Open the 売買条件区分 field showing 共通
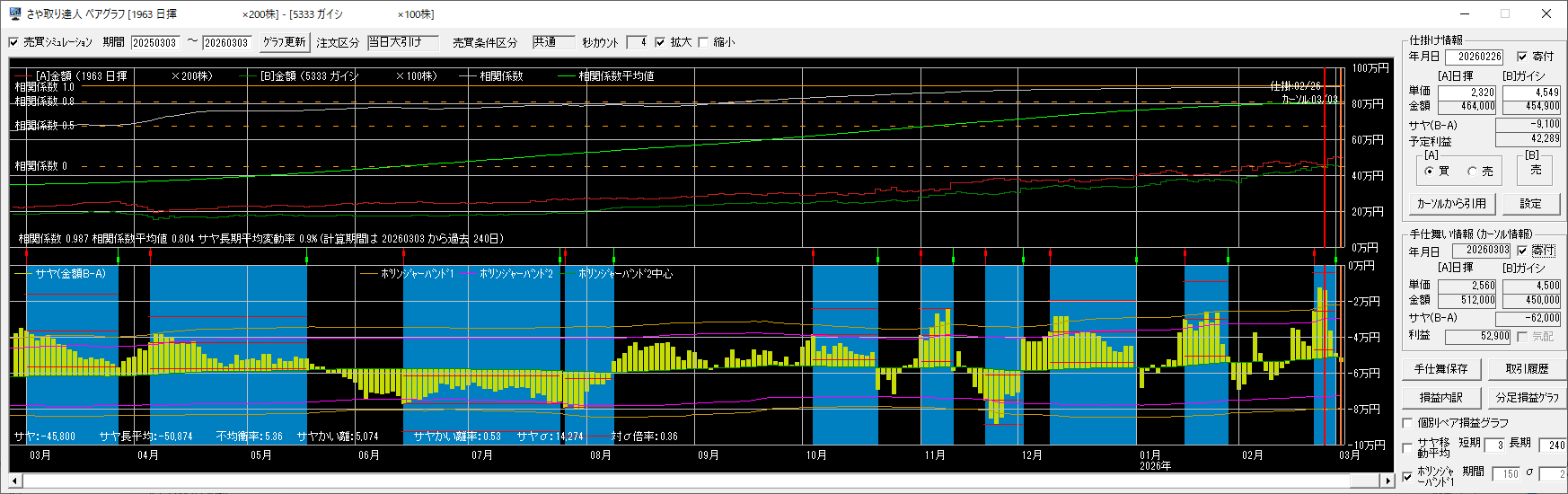 click(552, 42)
